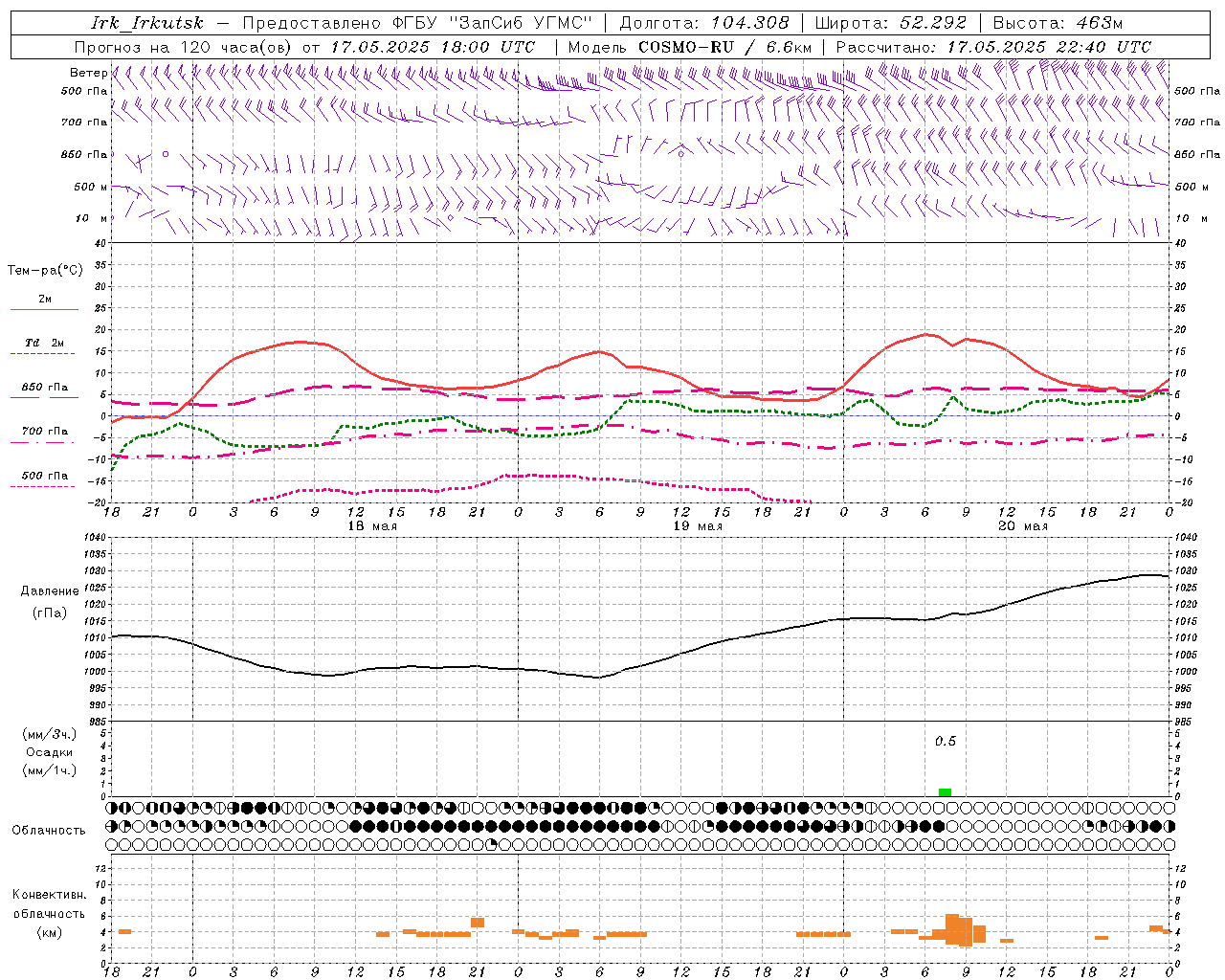Screen dimensions: 1225x980
Task: Select the text "Предоставлено ФГБУ ЗапСиб УГМС"
Action: pos(418,23)
